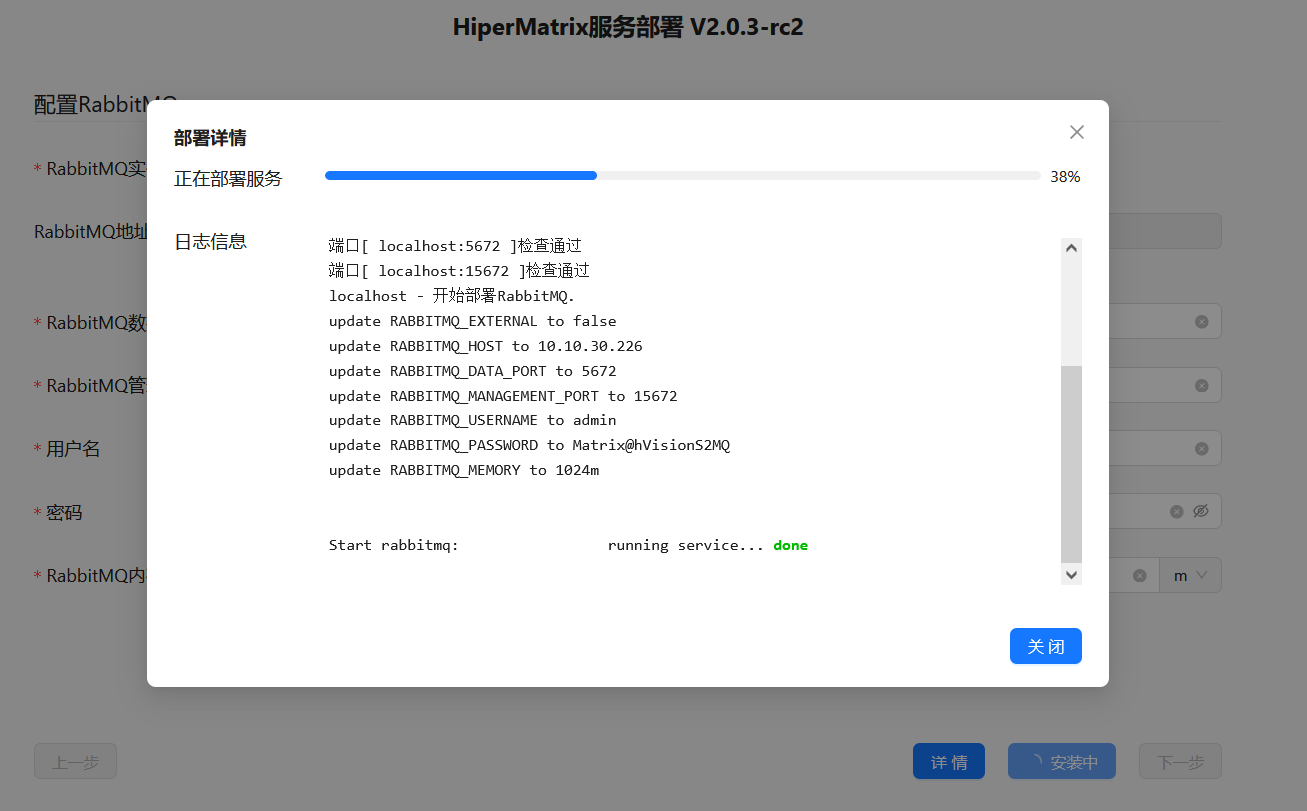Image resolution: width=1307 pixels, height=811 pixels.
Task: Close the deployment details dialog with X
Action: pyautogui.click(x=1077, y=132)
